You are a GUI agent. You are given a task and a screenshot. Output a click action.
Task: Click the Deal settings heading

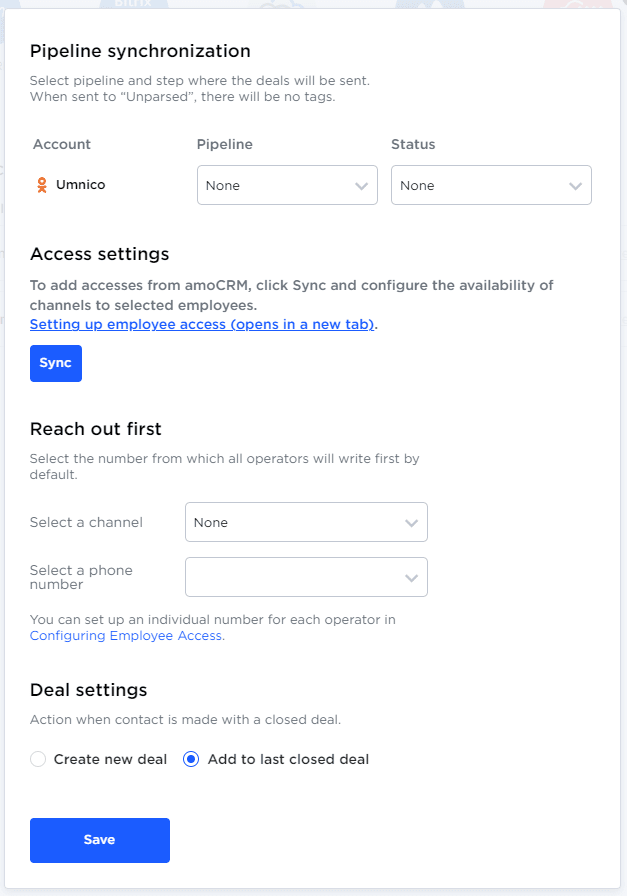(x=89, y=690)
